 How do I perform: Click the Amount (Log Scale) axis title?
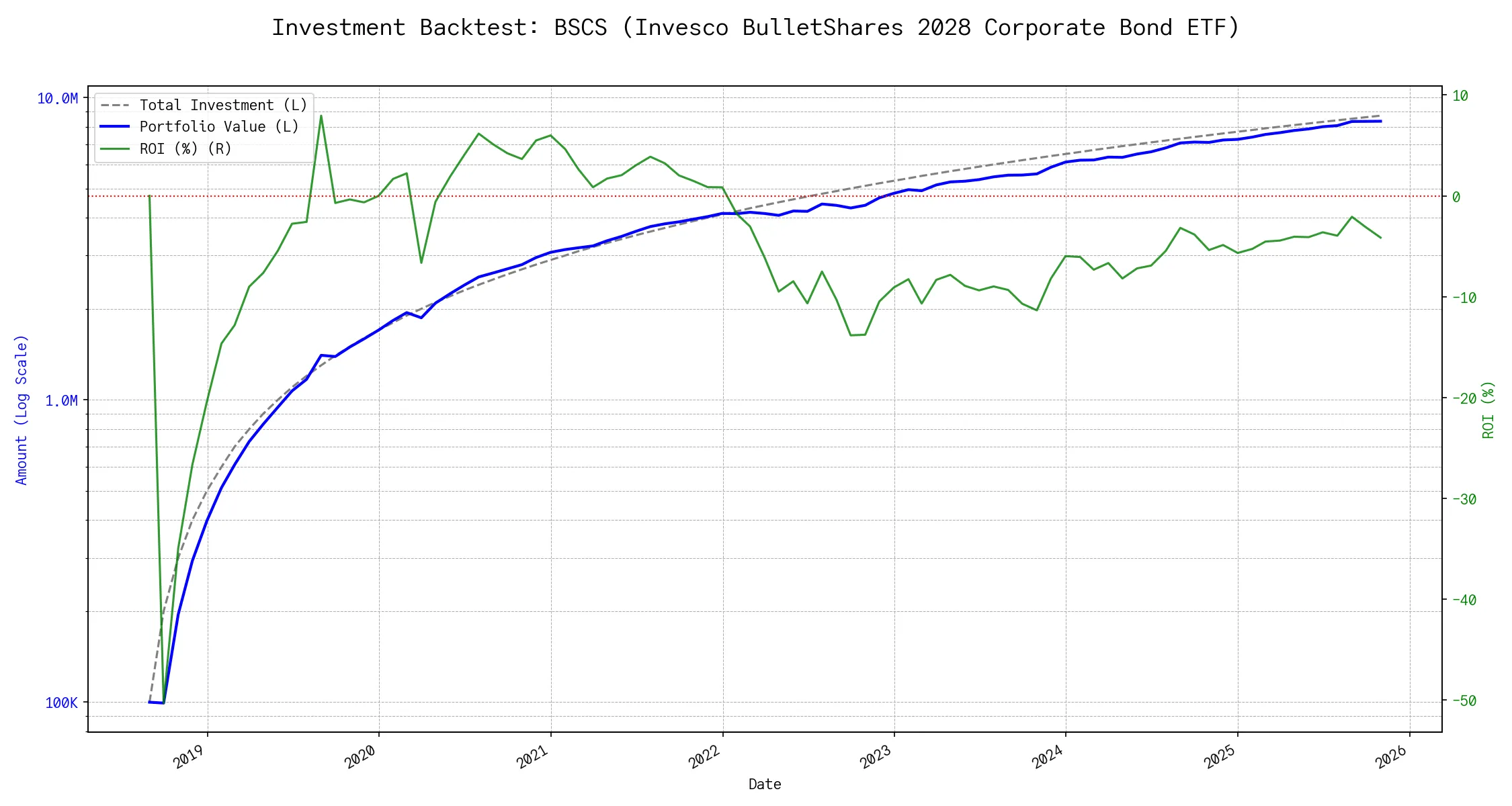tap(22, 410)
